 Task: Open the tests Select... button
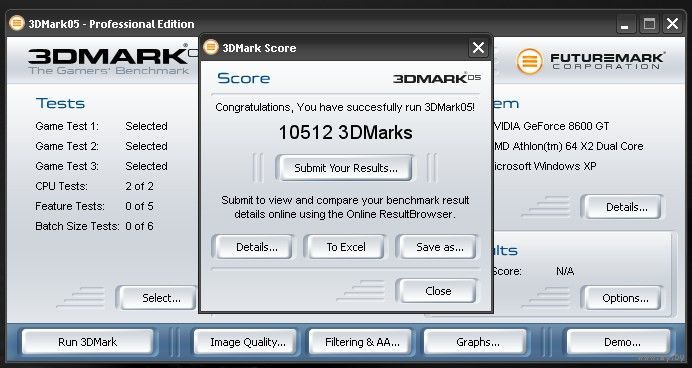click(x=161, y=298)
